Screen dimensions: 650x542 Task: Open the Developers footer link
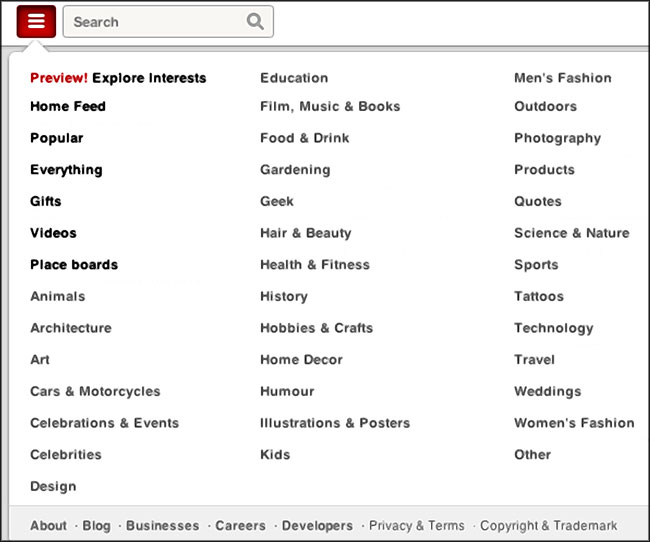[x=318, y=525]
